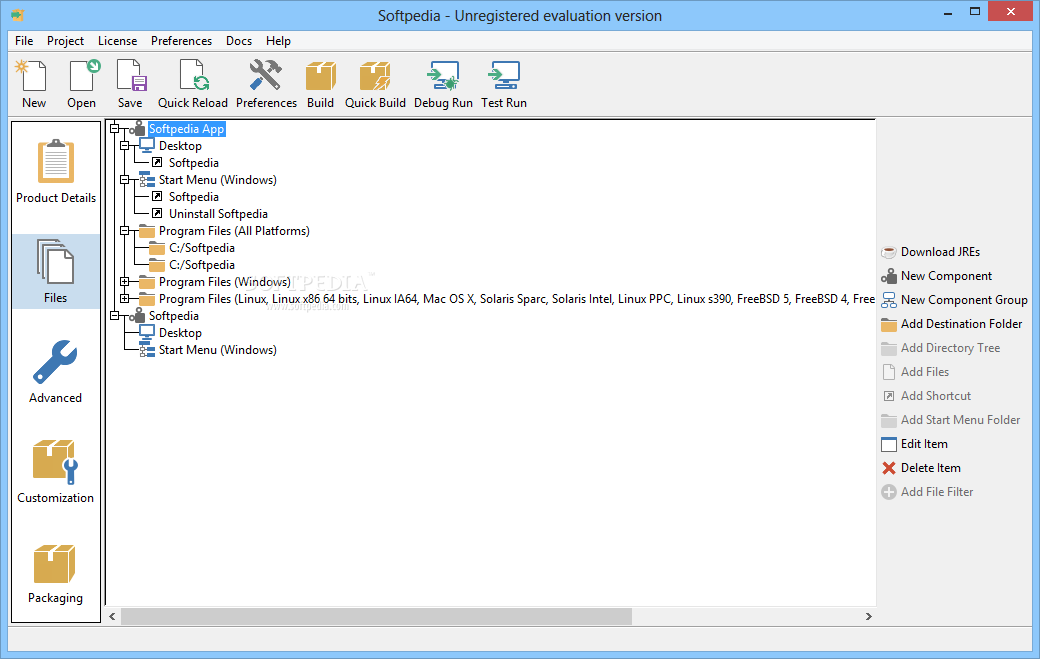Click the scroll left arrow
Screen dimensions: 1040x659
click(112, 617)
